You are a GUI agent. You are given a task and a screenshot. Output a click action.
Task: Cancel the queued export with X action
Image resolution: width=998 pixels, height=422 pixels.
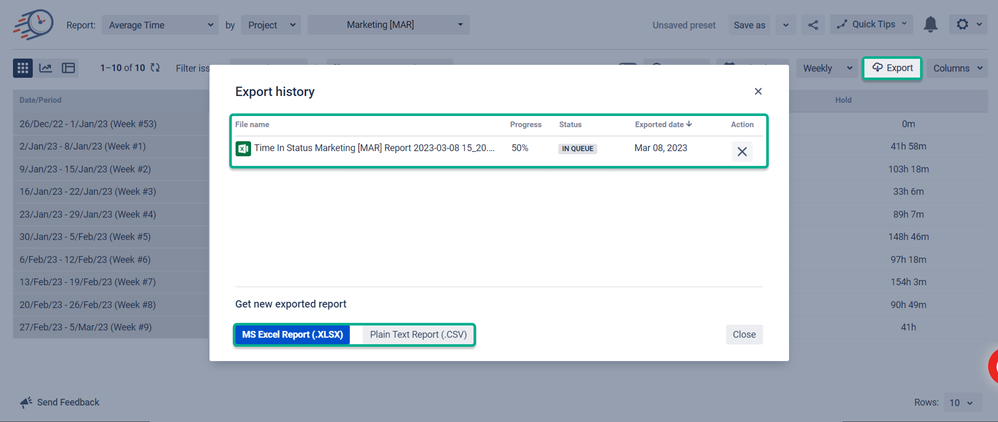pyautogui.click(x=741, y=151)
